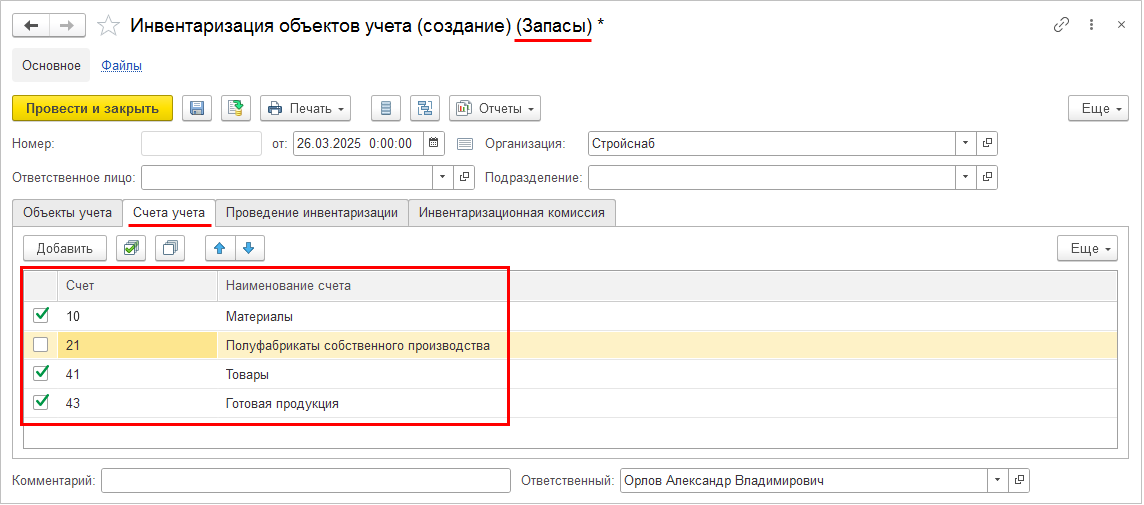Click the uncheck all rows icon

[170, 248]
